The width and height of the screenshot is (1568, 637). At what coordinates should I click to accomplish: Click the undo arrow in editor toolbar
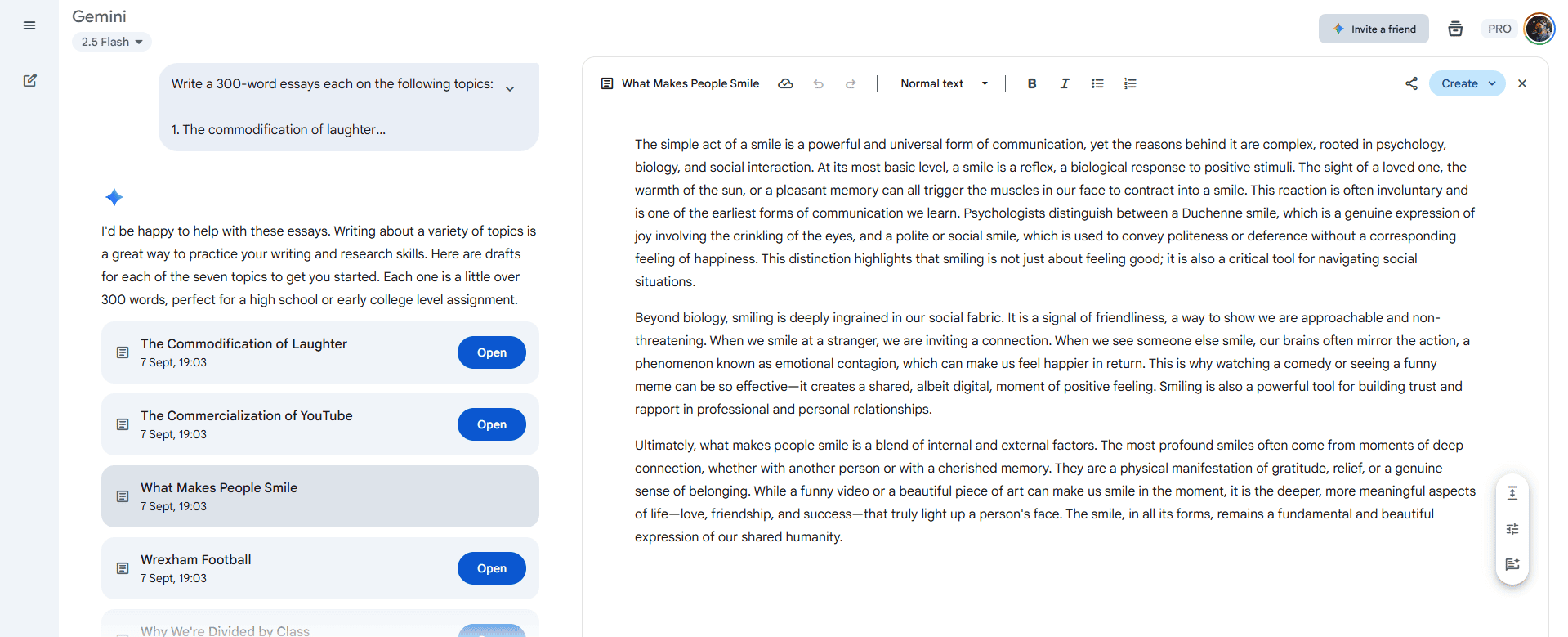point(818,83)
